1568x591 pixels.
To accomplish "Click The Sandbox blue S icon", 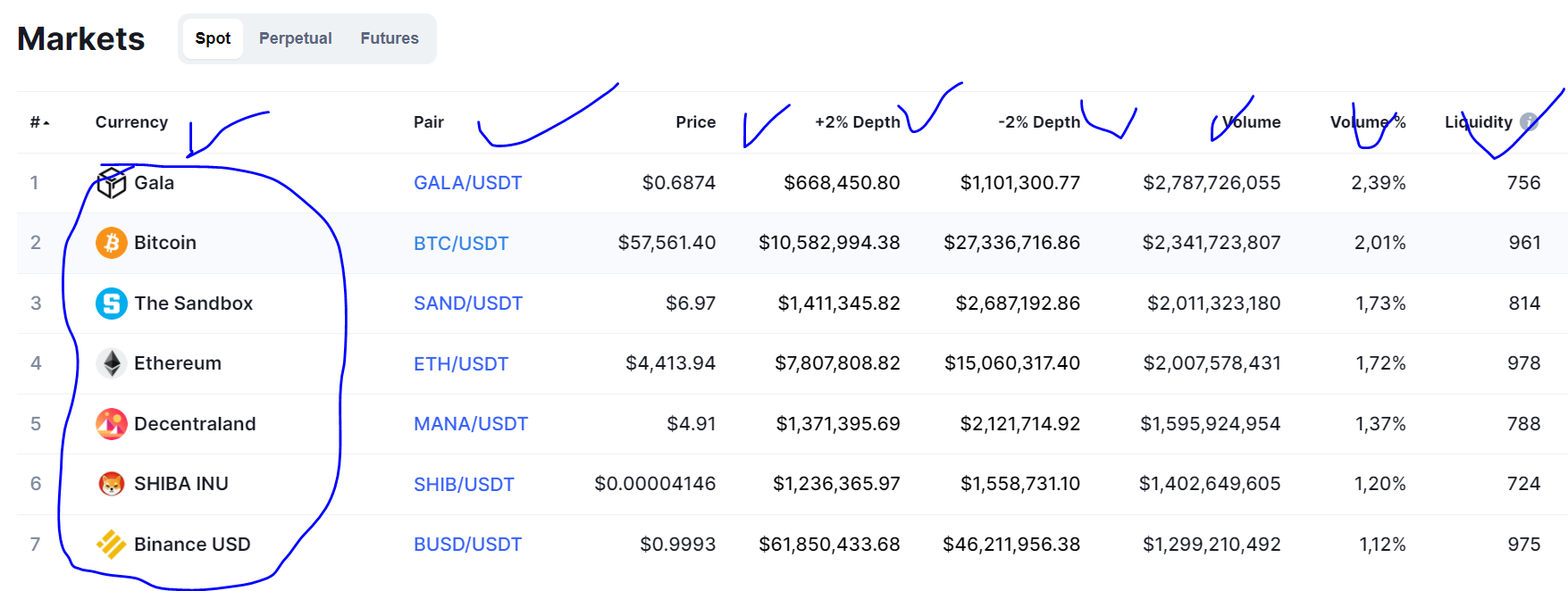I will 112,304.
